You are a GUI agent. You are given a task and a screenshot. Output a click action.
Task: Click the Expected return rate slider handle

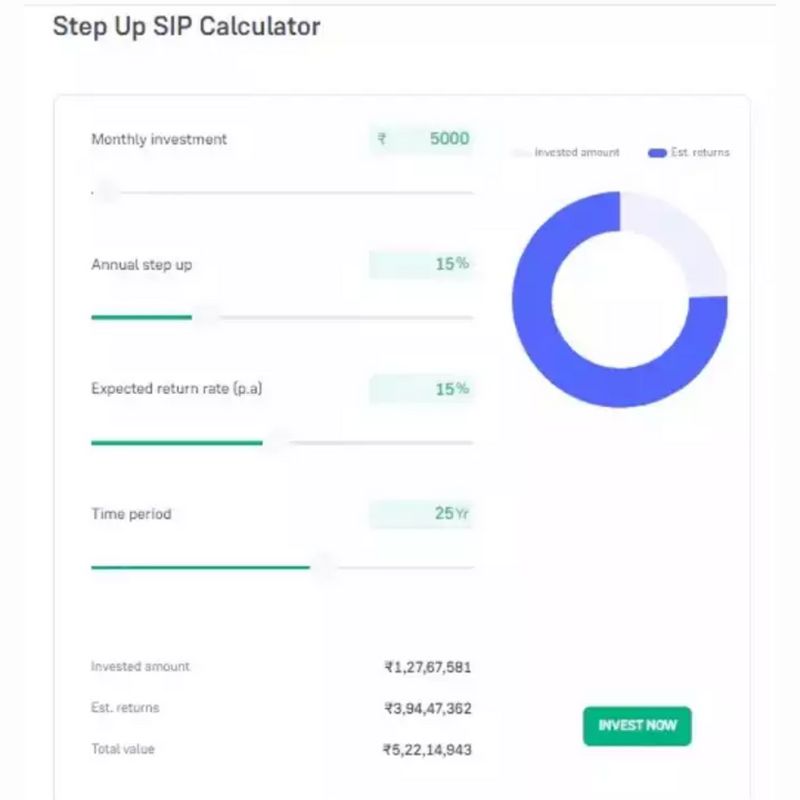tap(277, 442)
